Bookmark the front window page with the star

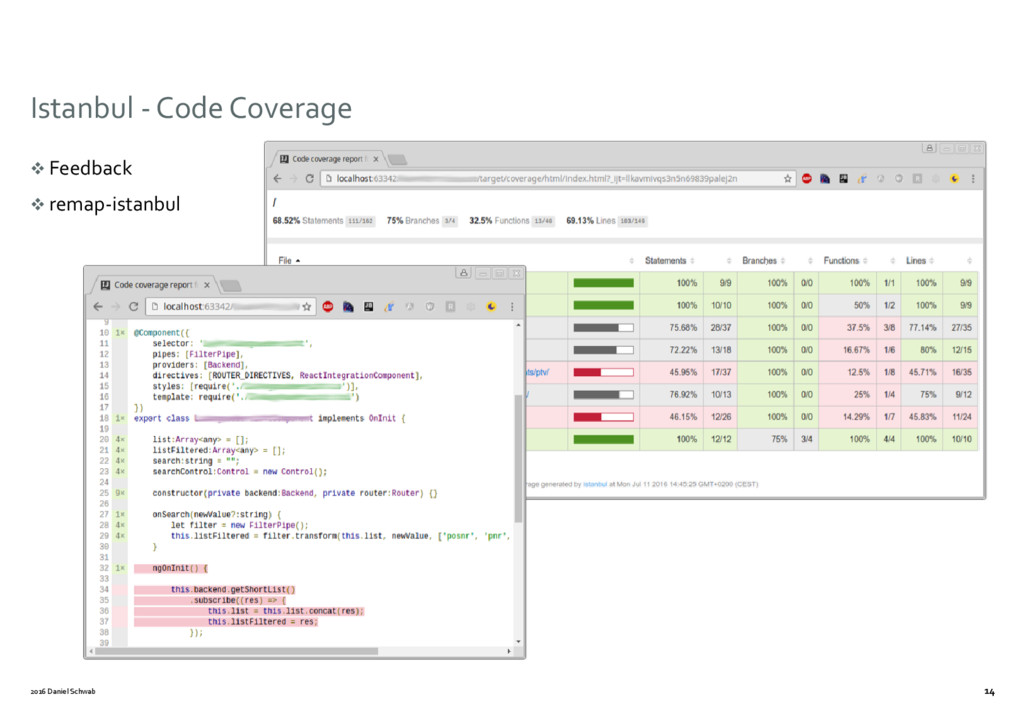(306, 306)
